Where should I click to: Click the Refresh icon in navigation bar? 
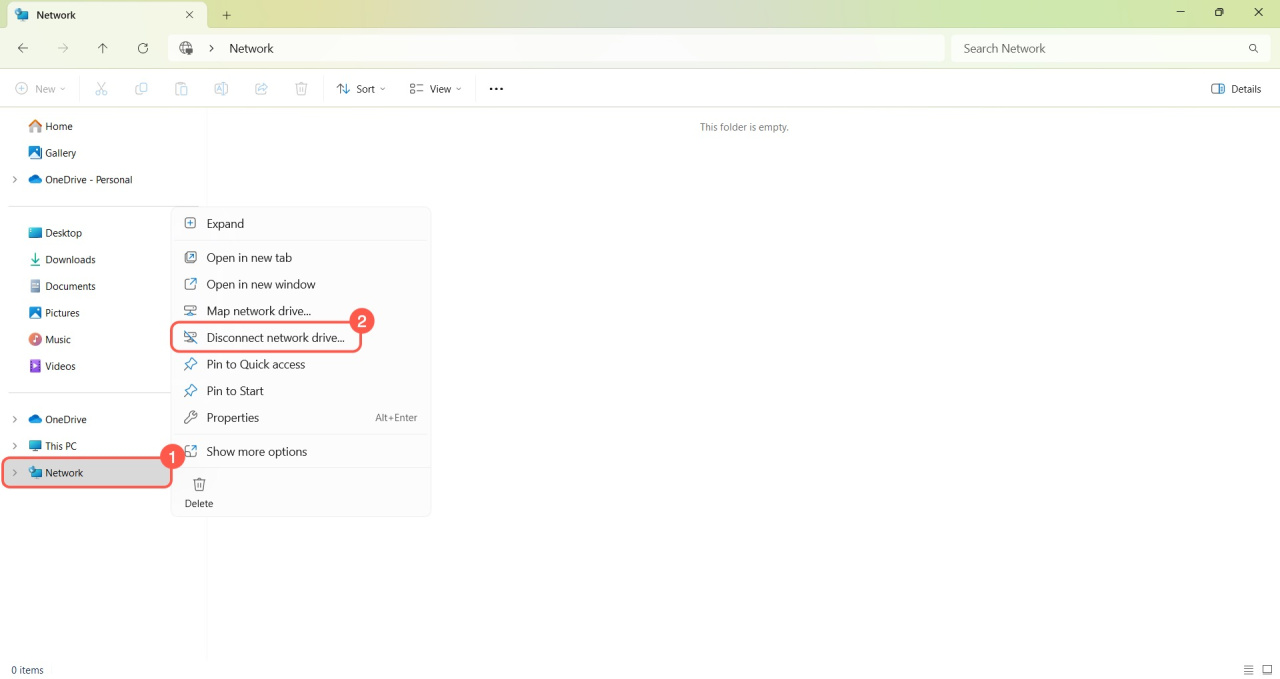click(143, 48)
